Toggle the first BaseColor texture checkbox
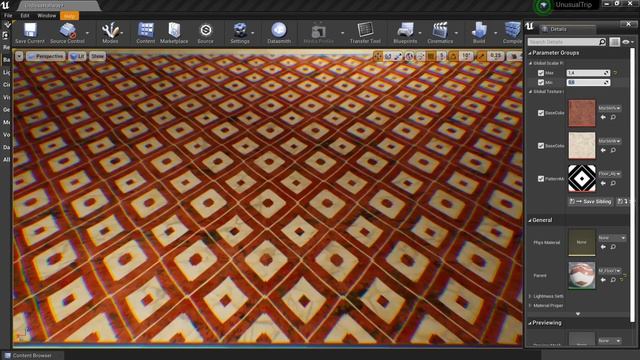 pyautogui.click(x=541, y=113)
